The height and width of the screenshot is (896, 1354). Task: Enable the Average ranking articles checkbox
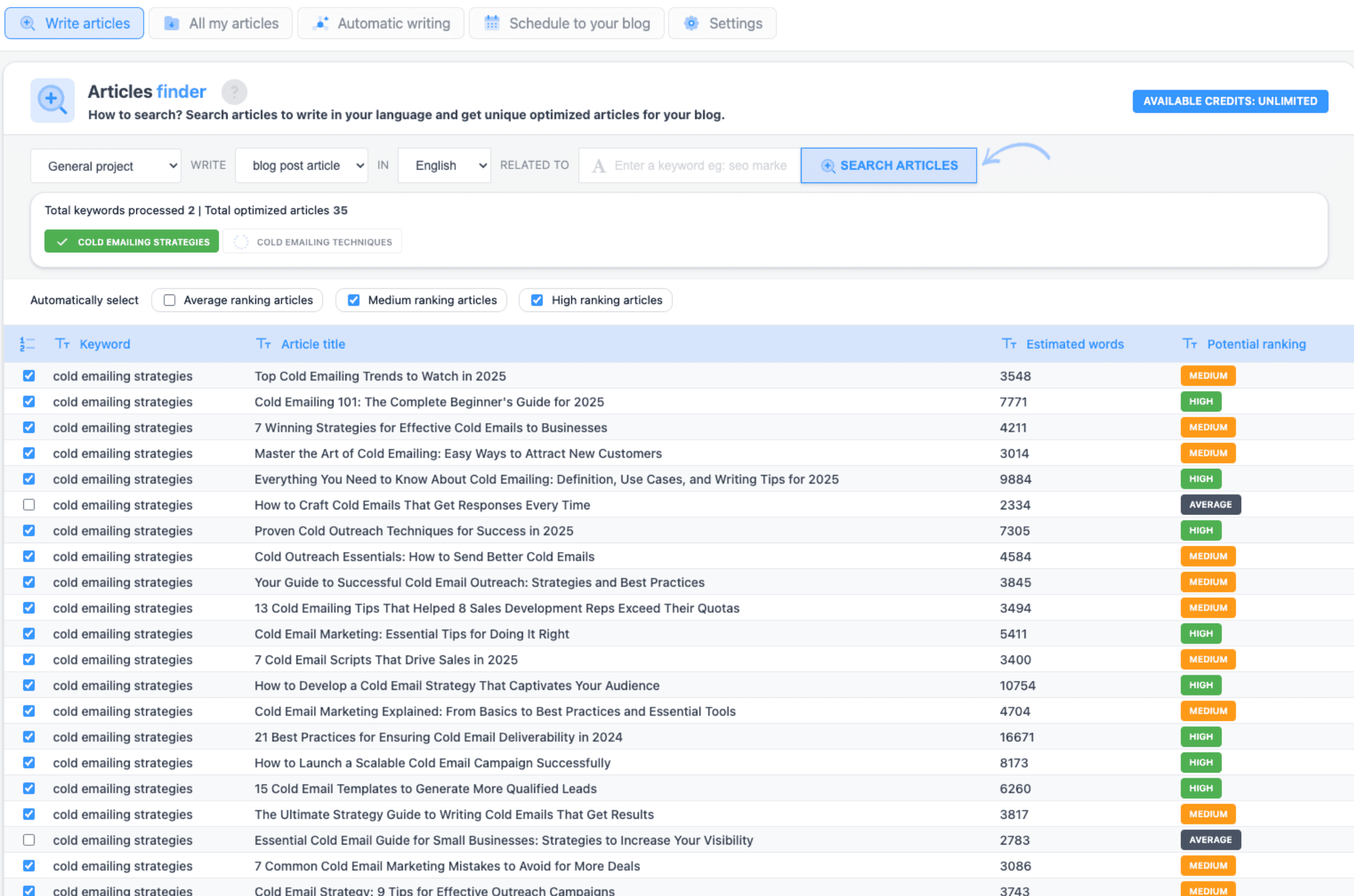pyautogui.click(x=169, y=300)
